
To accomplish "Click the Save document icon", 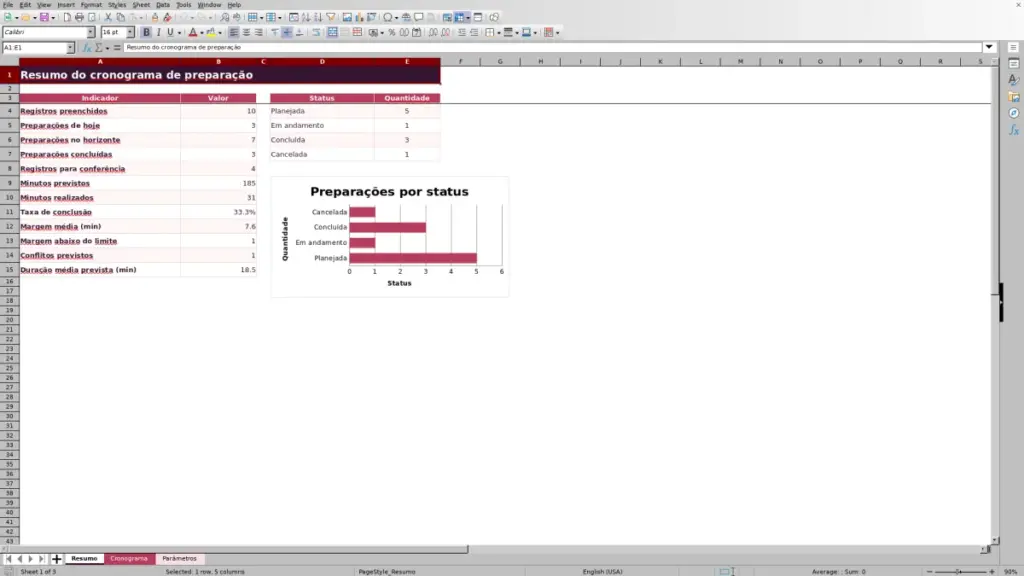I will coord(44,17).
